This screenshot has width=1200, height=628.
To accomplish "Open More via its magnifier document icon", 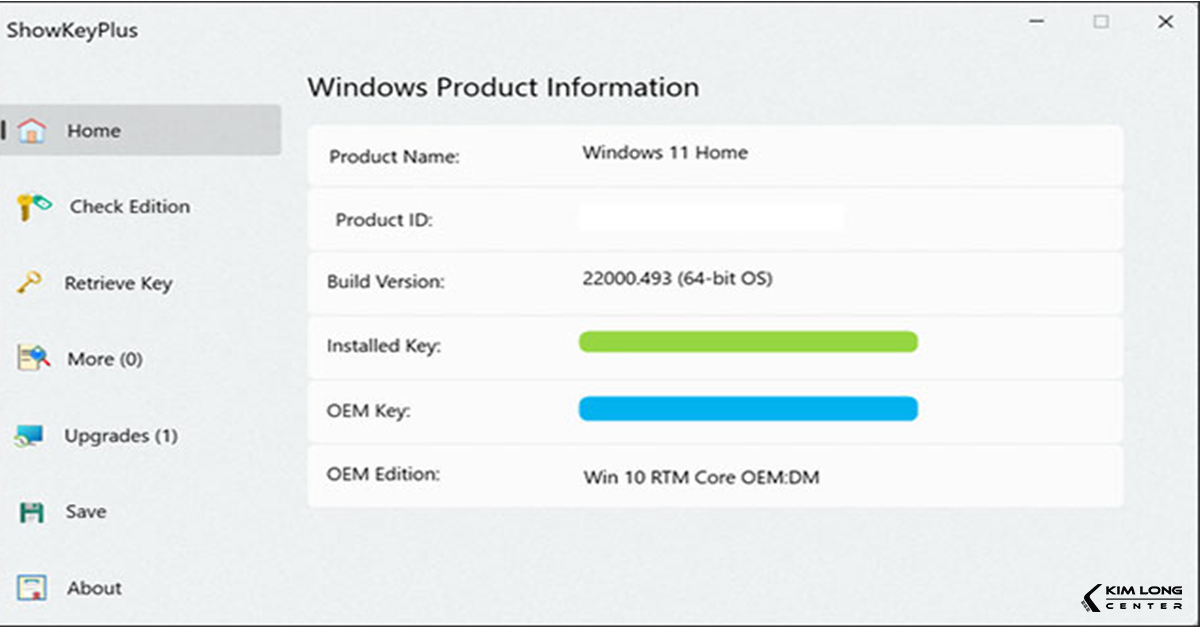I will click(x=33, y=359).
